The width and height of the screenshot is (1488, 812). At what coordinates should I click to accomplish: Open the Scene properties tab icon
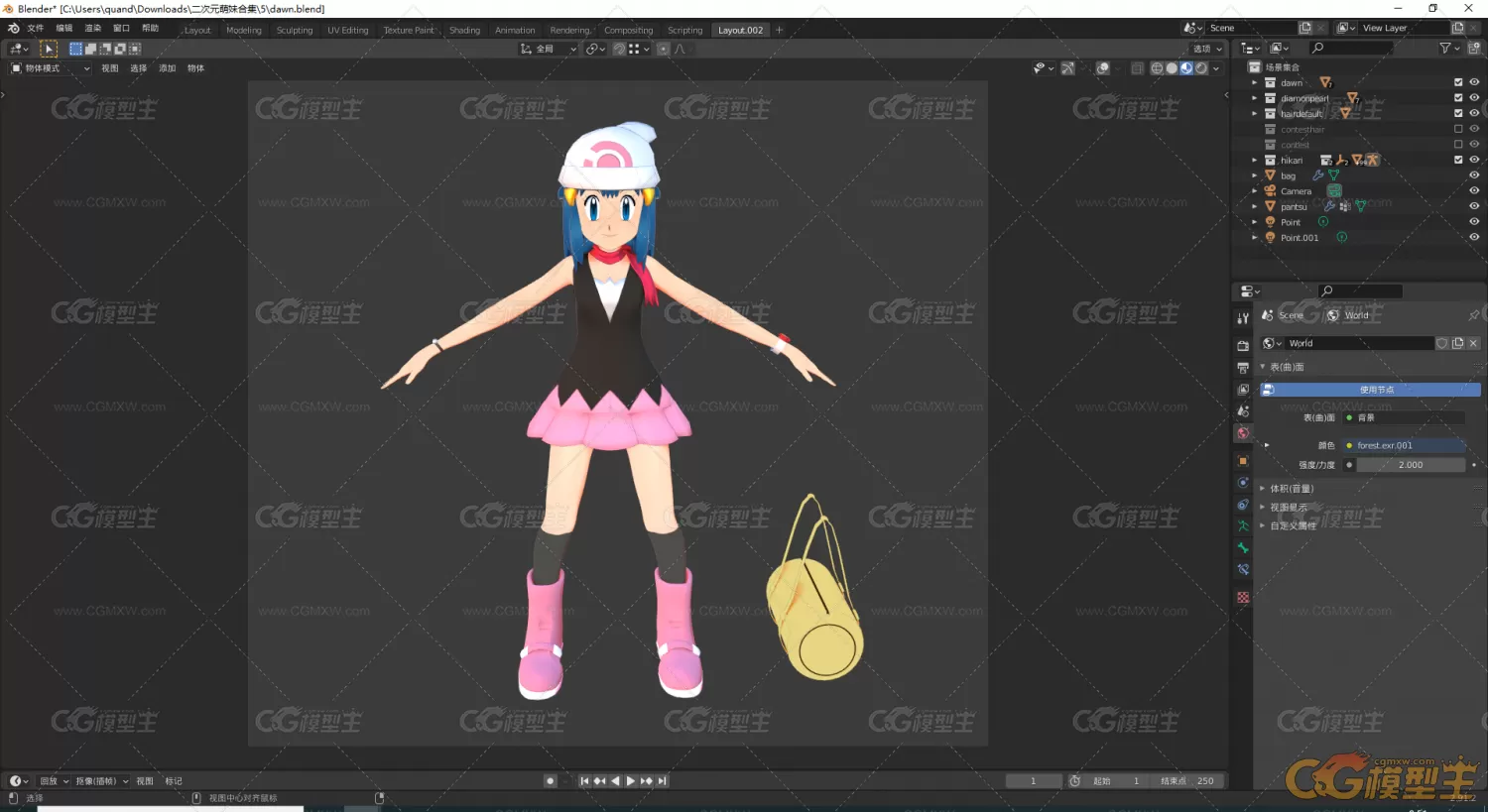1243,411
